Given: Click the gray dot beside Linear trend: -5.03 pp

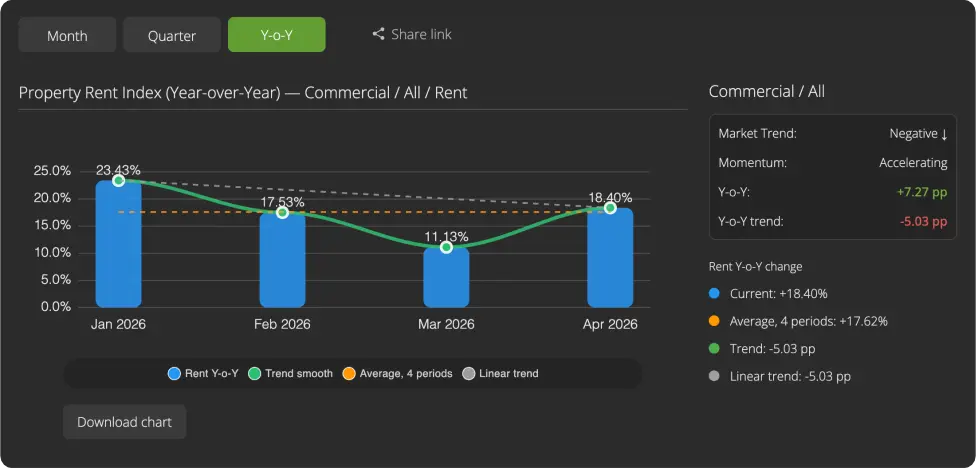Looking at the screenshot, I should pyautogui.click(x=715, y=376).
